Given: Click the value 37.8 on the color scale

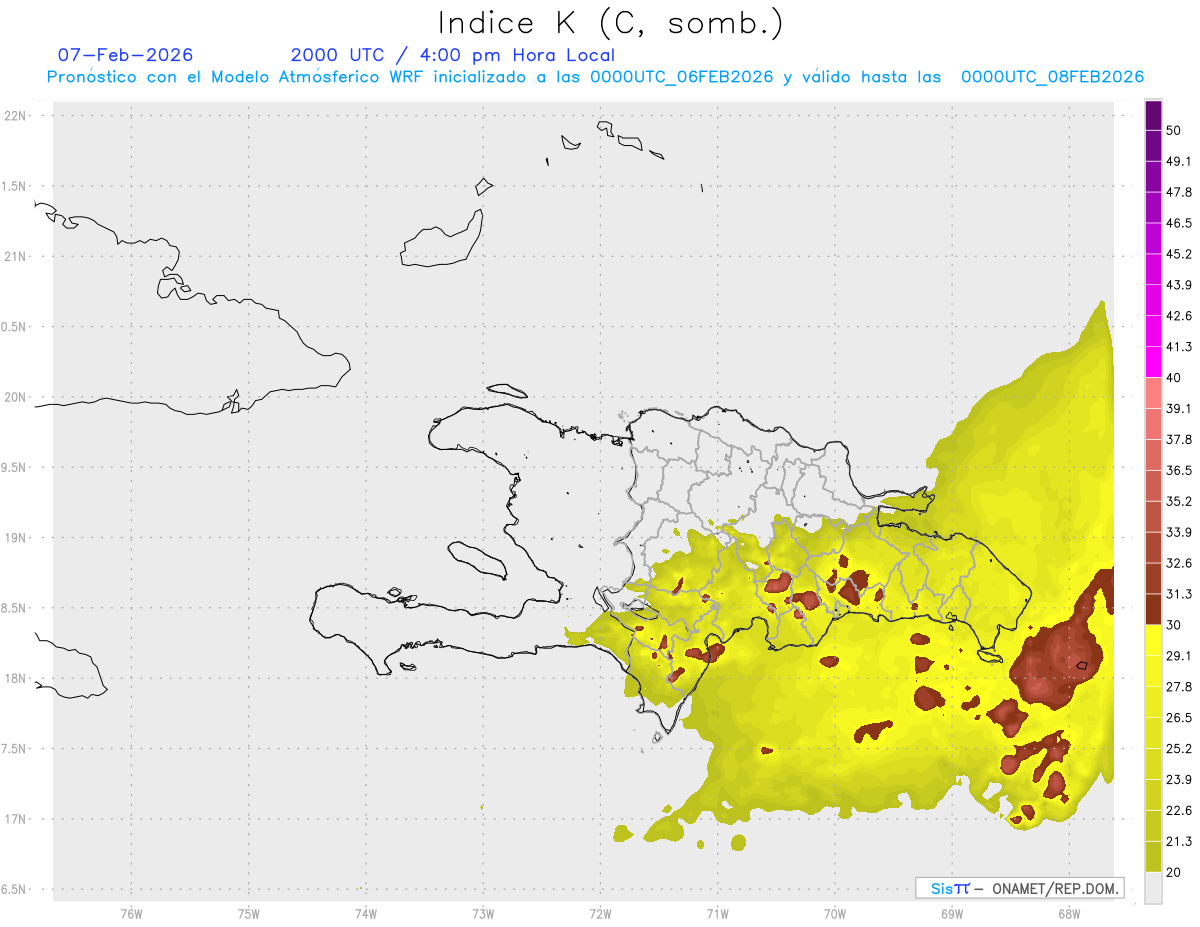Looking at the screenshot, I should (1179, 439).
